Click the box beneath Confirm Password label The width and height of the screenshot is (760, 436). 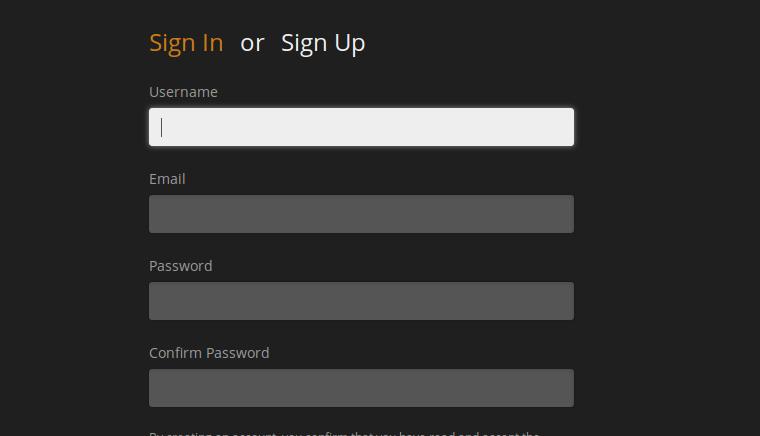(x=361, y=388)
